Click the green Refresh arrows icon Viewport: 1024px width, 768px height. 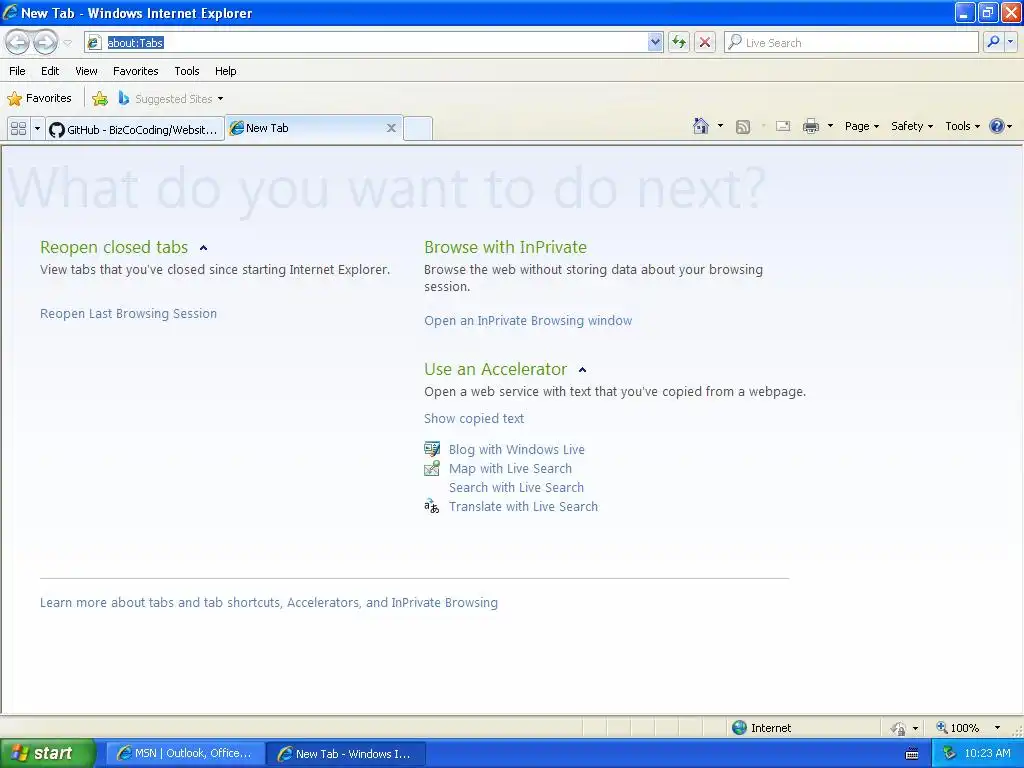[679, 42]
